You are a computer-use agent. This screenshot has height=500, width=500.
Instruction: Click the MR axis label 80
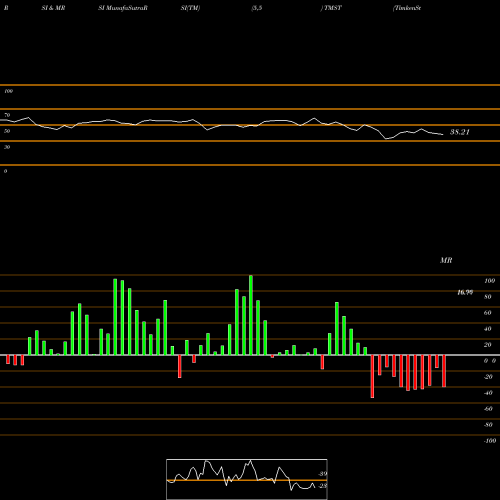pyautogui.click(x=488, y=297)
